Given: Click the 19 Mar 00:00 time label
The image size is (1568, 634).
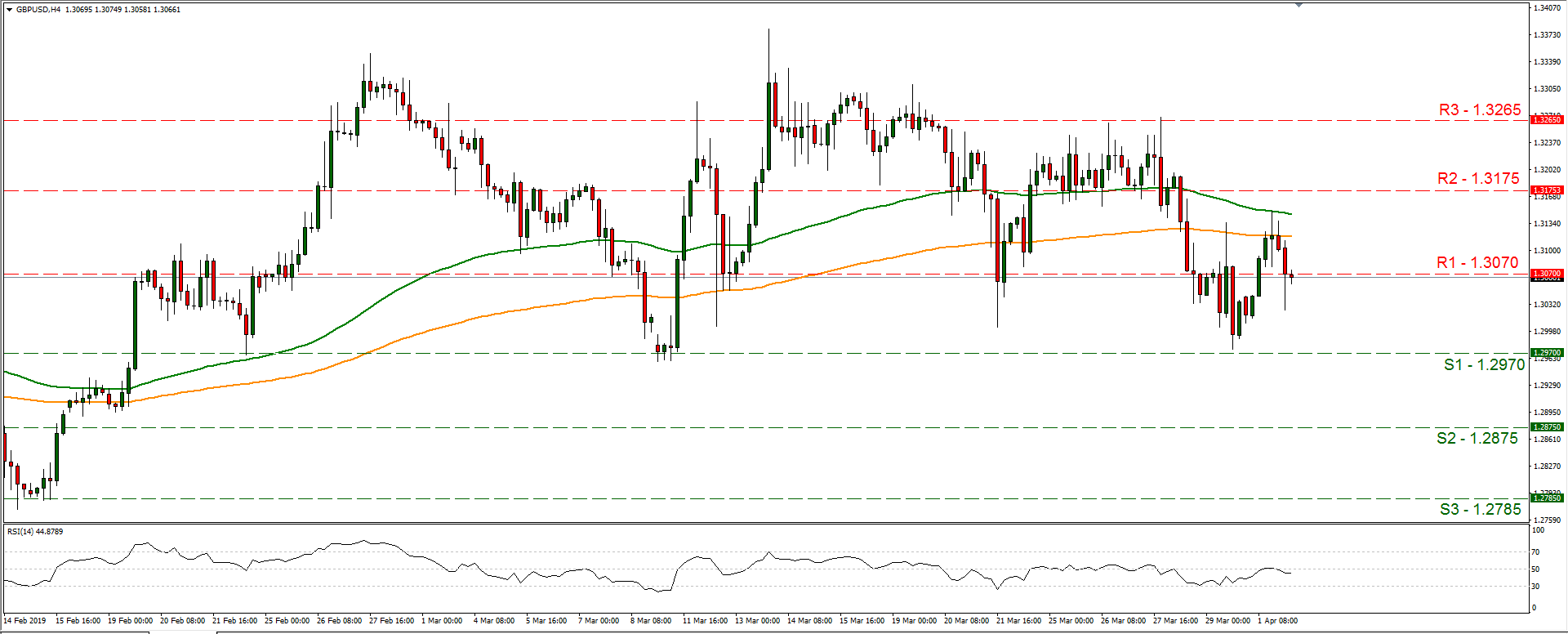Looking at the screenshot, I should [914, 621].
